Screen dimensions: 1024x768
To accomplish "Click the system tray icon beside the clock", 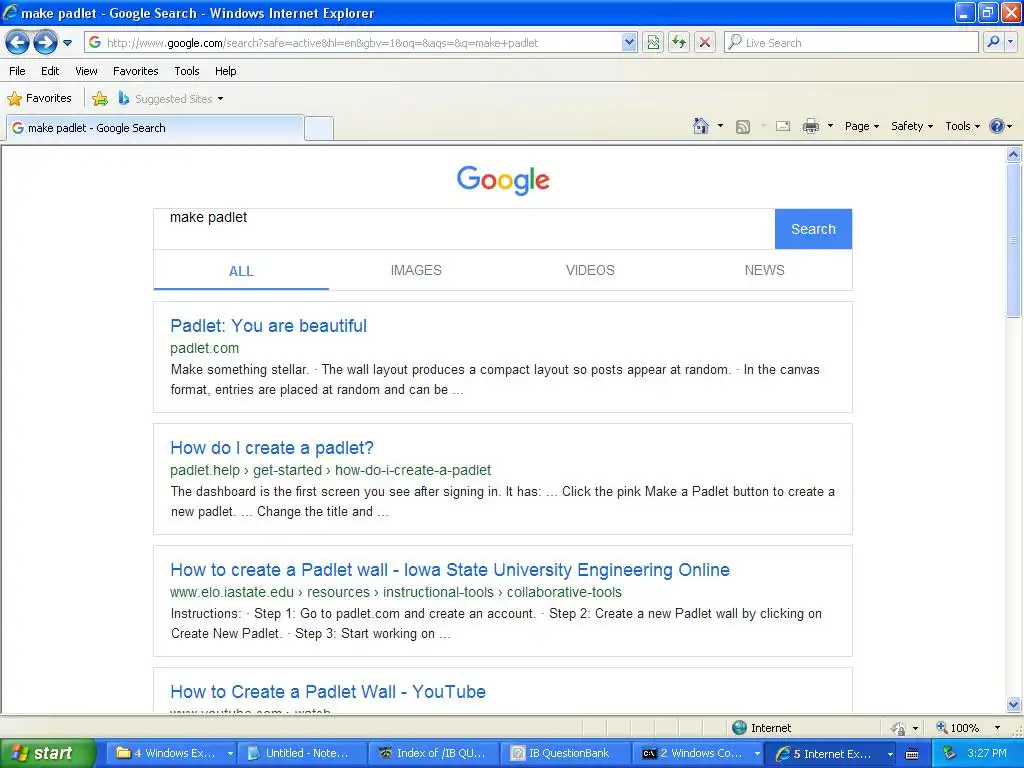I will pyautogui.click(x=948, y=753).
